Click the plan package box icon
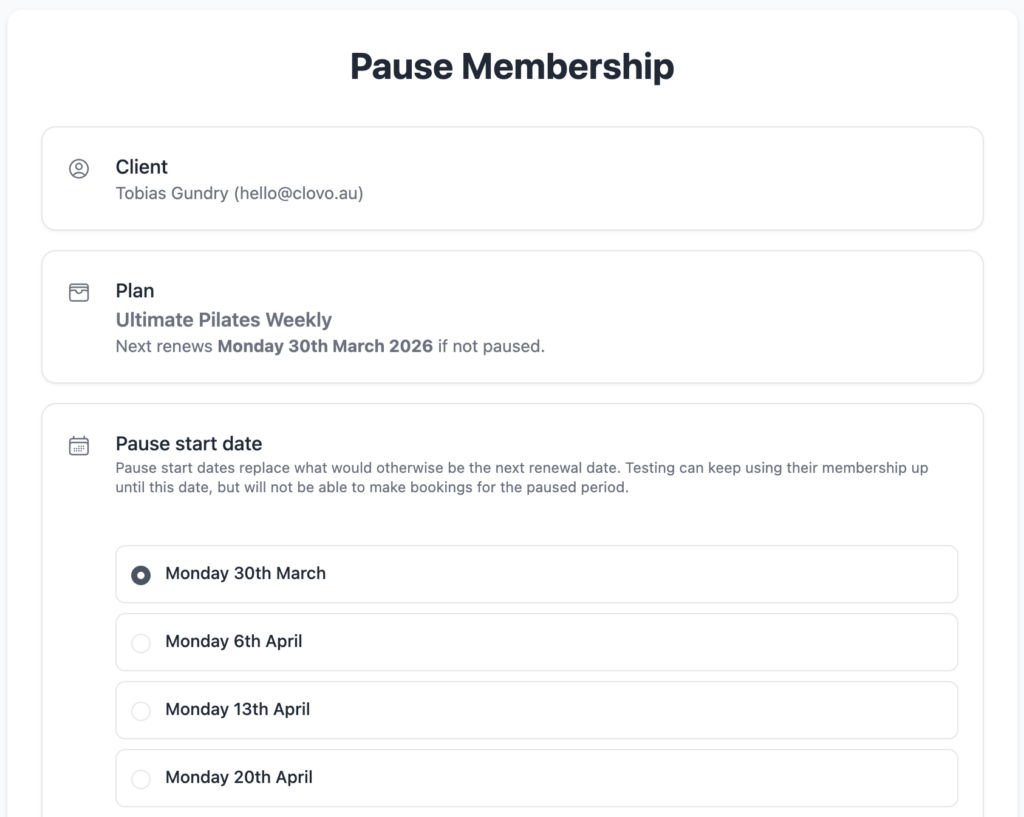The image size is (1024, 817). [x=79, y=292]
